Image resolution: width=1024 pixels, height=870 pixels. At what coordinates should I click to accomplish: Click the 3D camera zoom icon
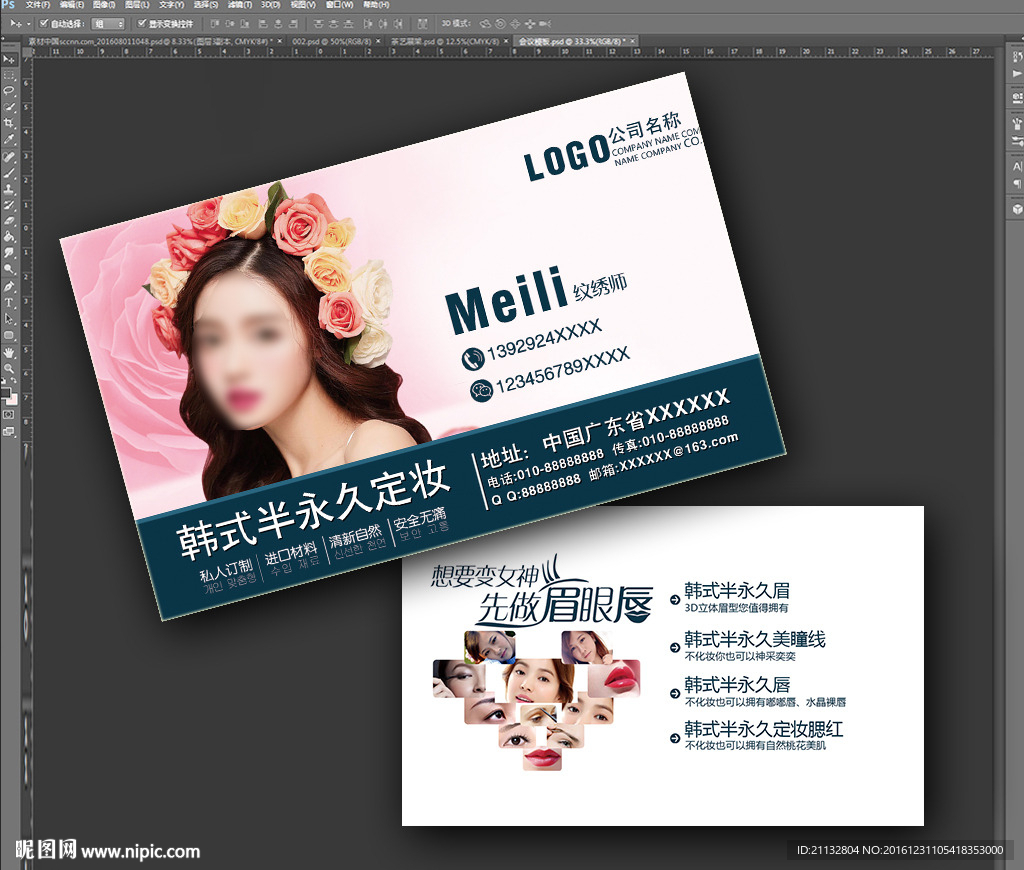(545, 24)
